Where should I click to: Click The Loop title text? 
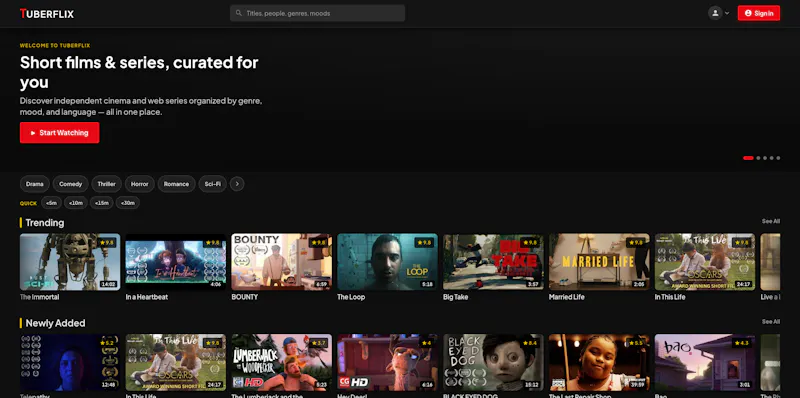pyautogui.click(x=351, y=297)
